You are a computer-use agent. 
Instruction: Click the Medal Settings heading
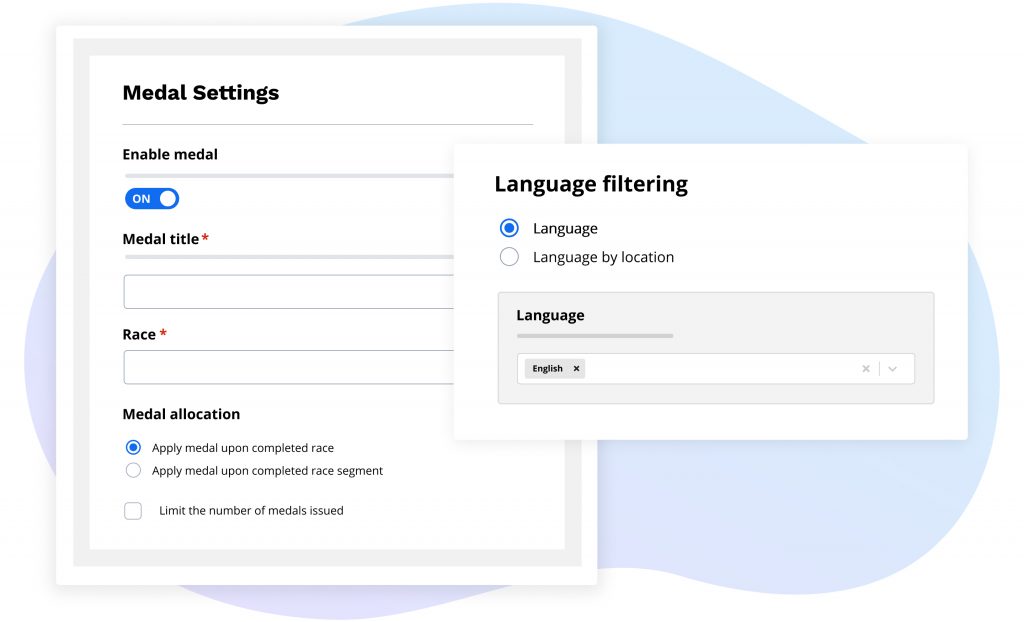click(200, 93)
